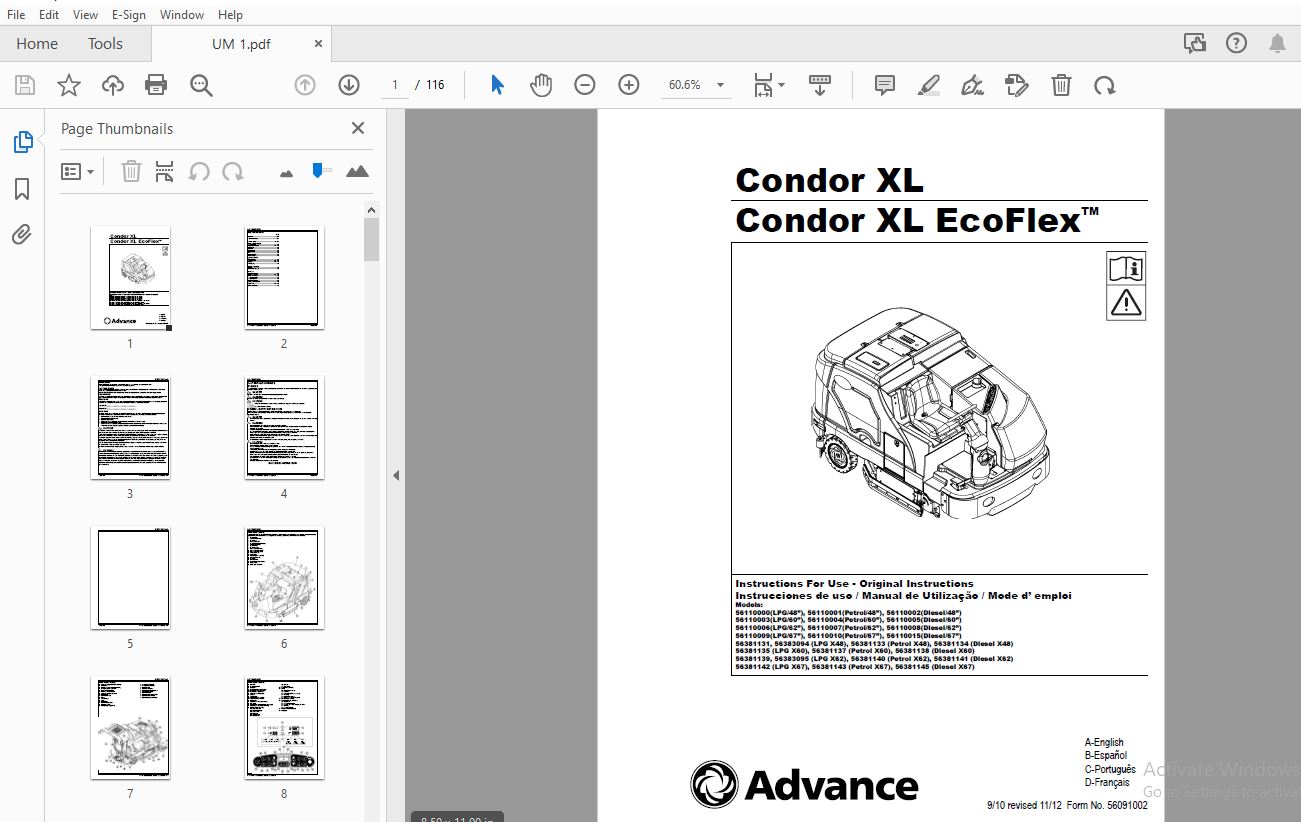Open the Edit PDF tool icon
Image resolution: width=1301 pixels, height=822 pixels.
tap(1016, 85)
